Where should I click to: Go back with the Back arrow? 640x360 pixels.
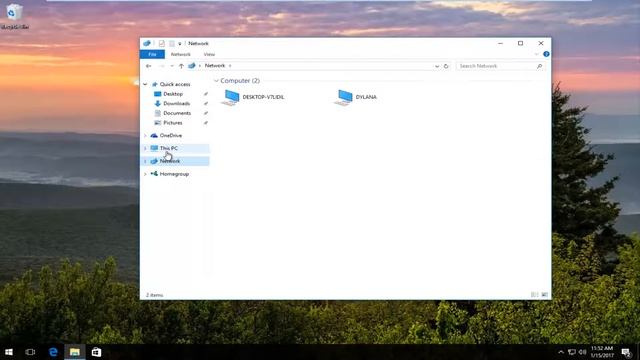[x=149, y=66]
